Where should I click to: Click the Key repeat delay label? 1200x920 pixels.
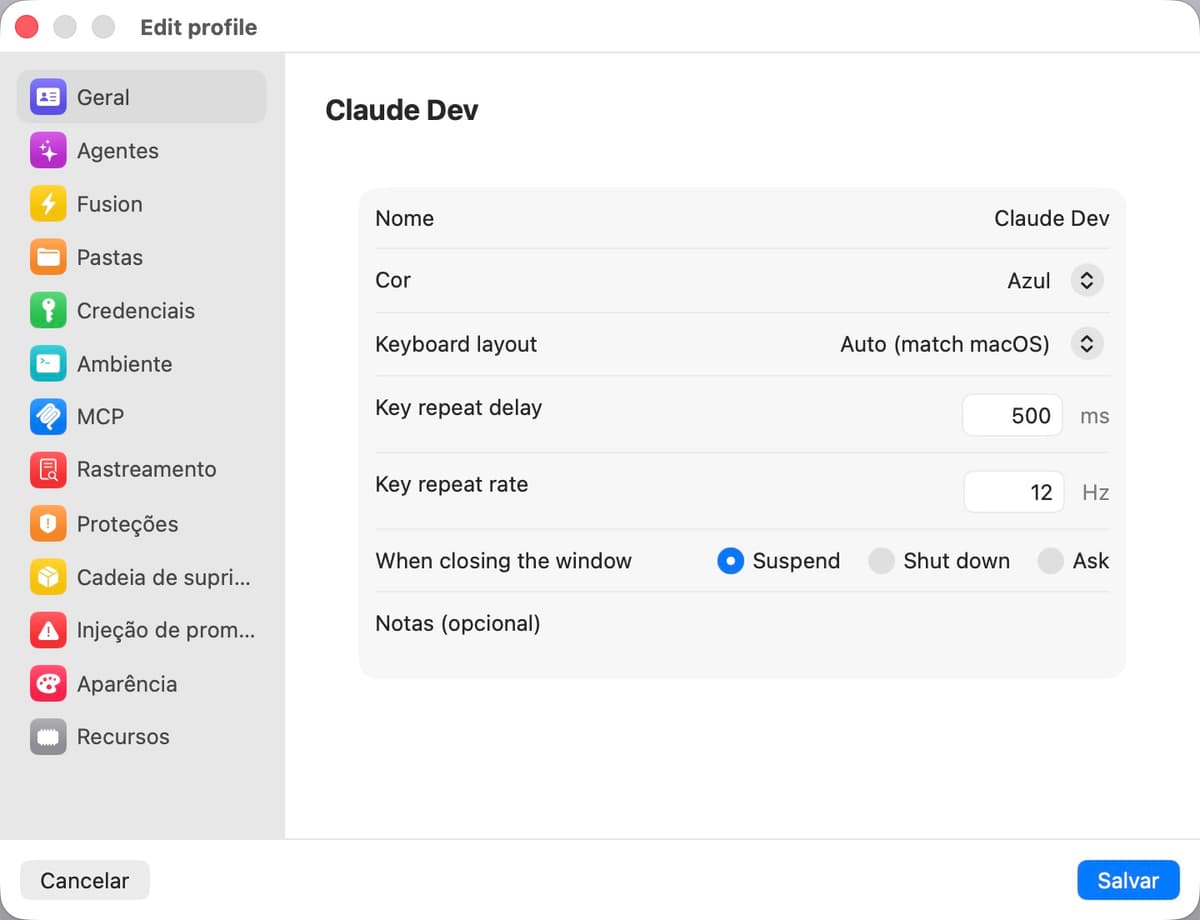pos(458,408)
